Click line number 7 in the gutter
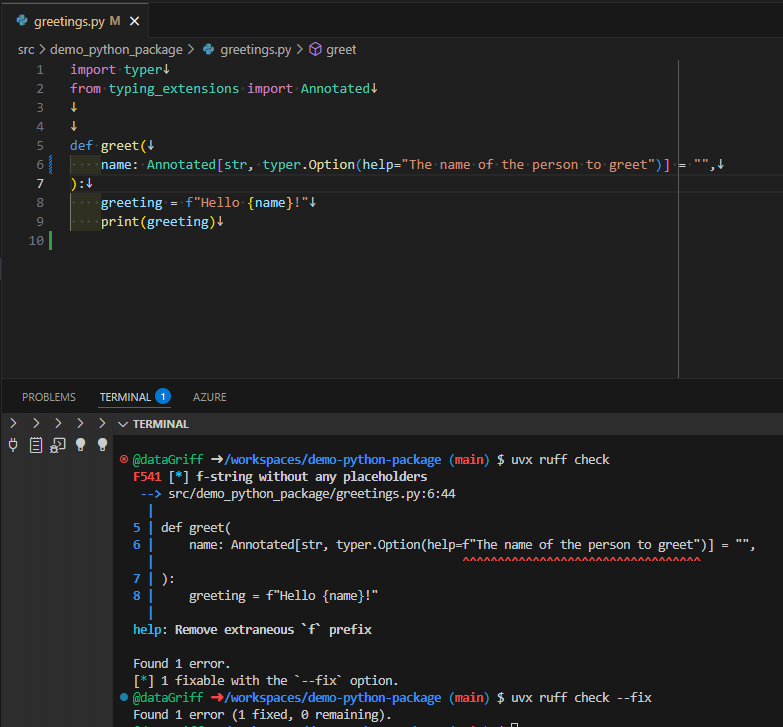 pos(40,184)
